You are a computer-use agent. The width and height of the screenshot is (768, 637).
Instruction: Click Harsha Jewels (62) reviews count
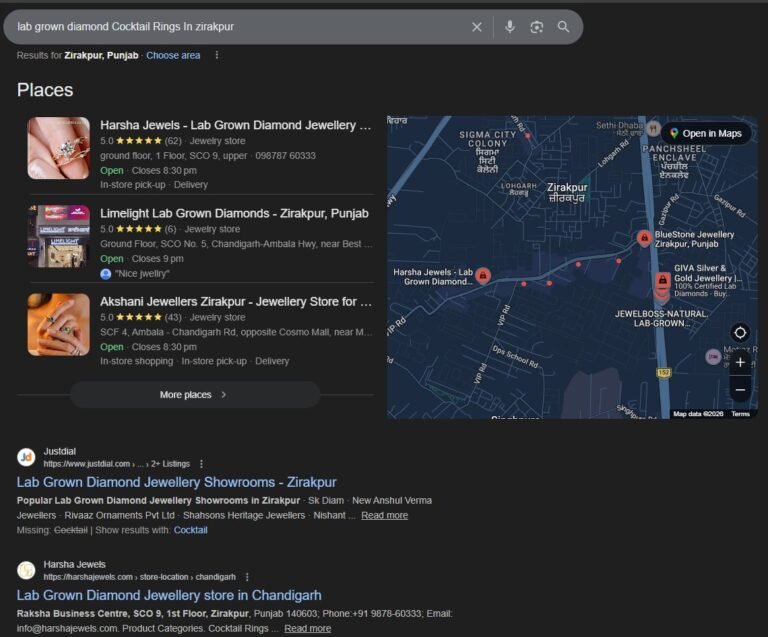(173, 141)
